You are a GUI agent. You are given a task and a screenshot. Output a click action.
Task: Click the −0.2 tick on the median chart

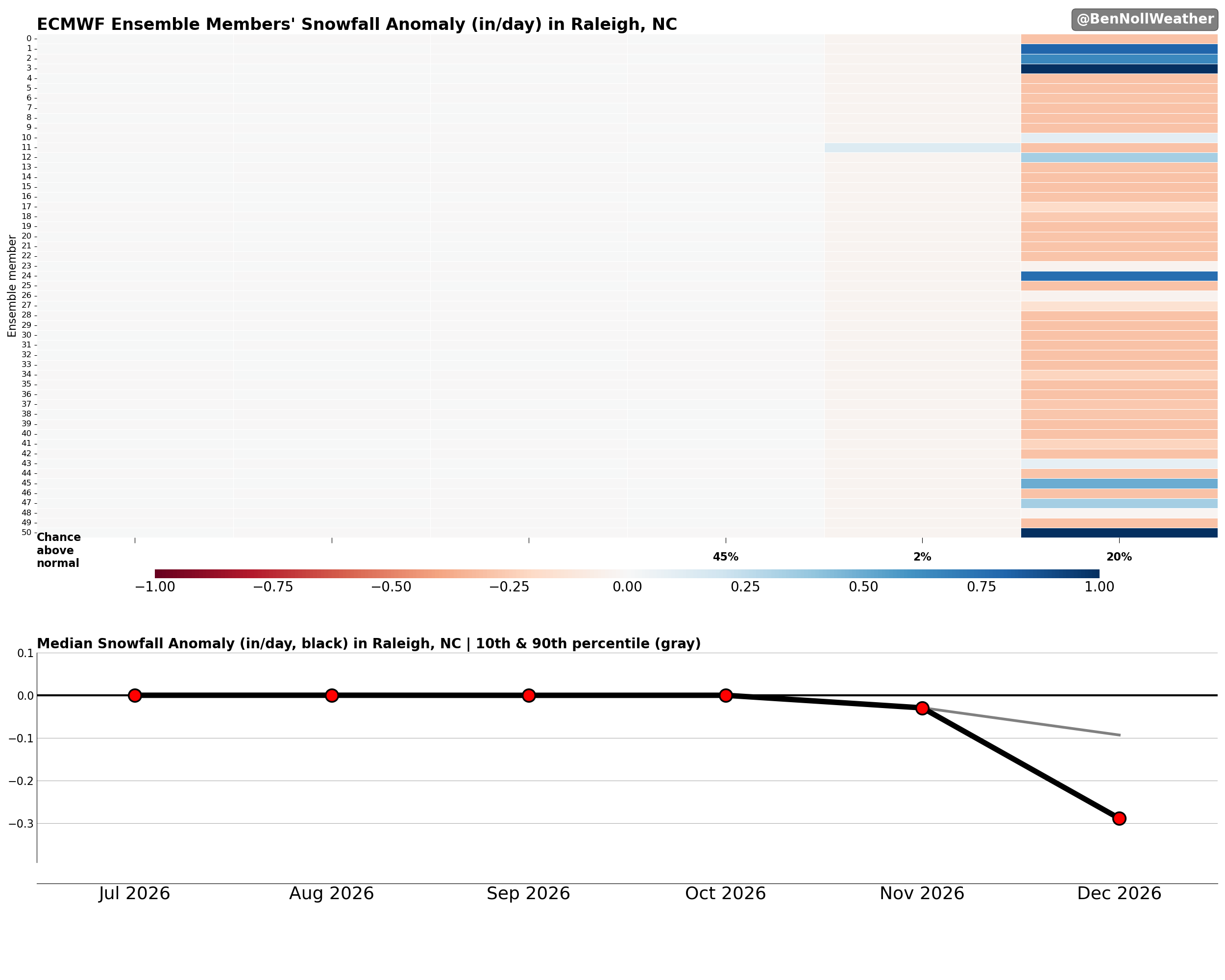[21, 781]
